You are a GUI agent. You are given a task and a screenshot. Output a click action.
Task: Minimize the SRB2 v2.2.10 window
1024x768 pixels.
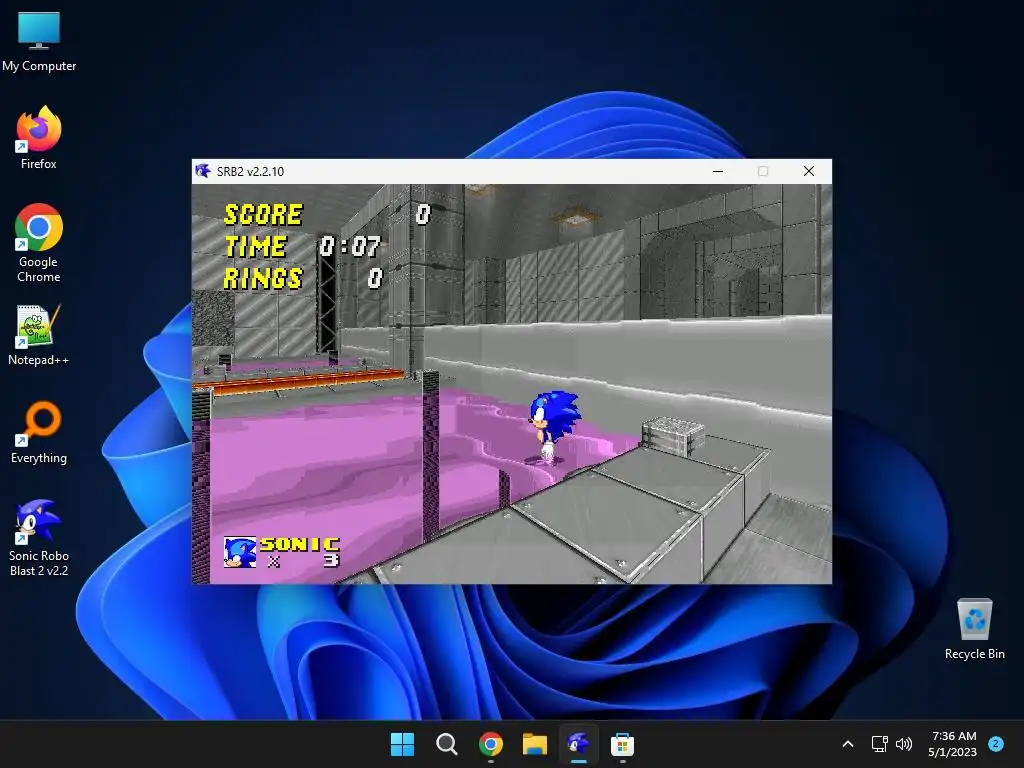[718, 171]
